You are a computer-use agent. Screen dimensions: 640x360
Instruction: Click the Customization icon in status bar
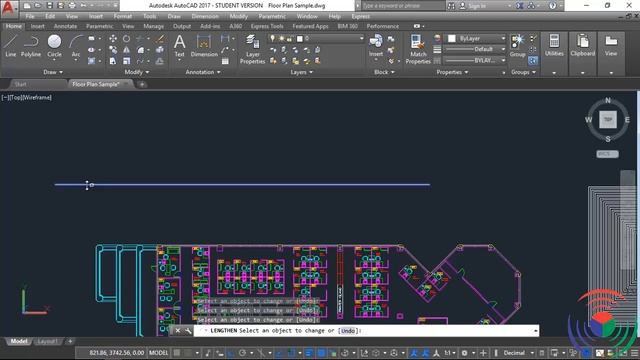pyautogui.click(x=635, y=353)
